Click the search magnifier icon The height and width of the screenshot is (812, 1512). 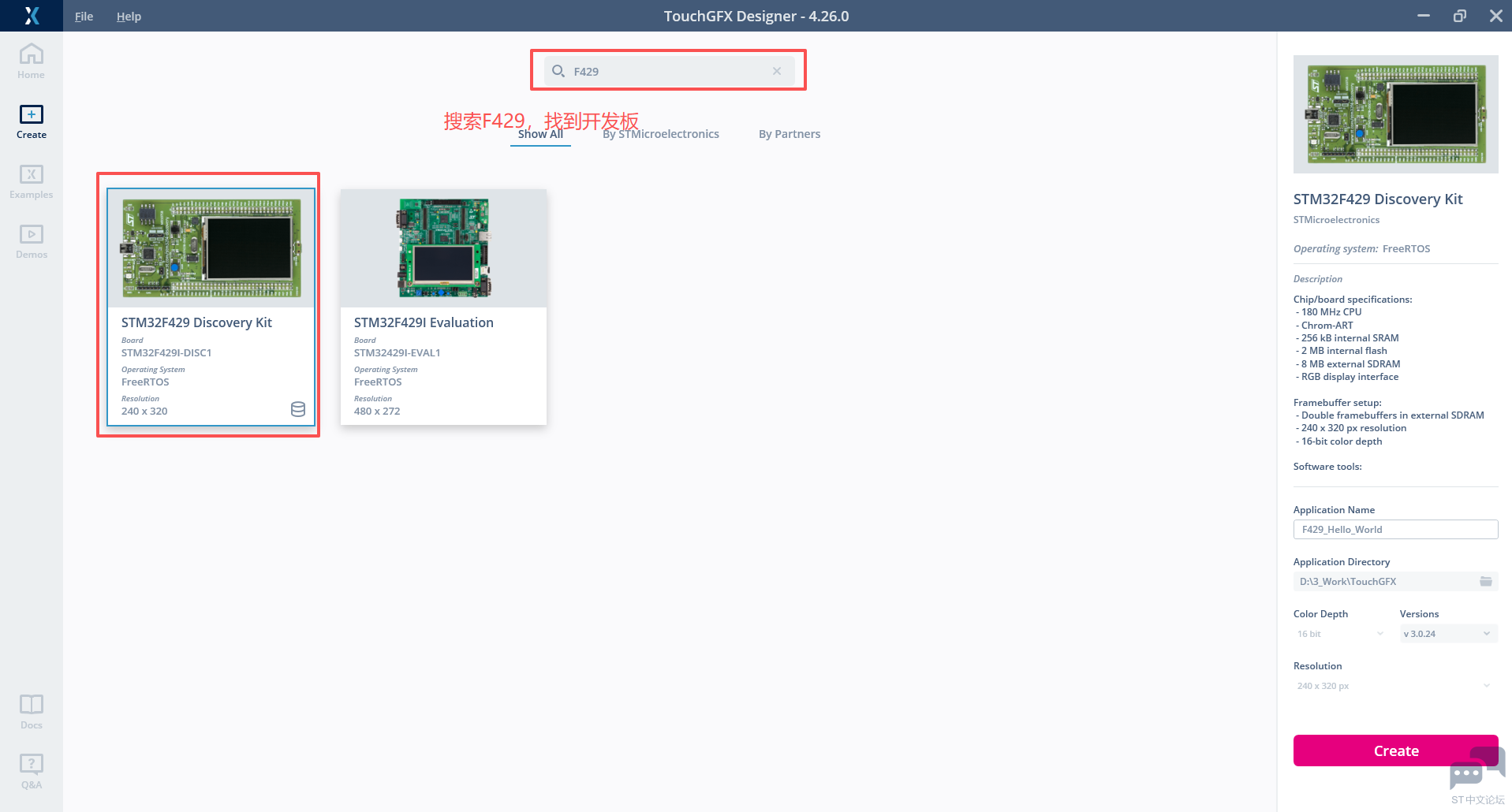pyautogui.click(x=559, y=70)
